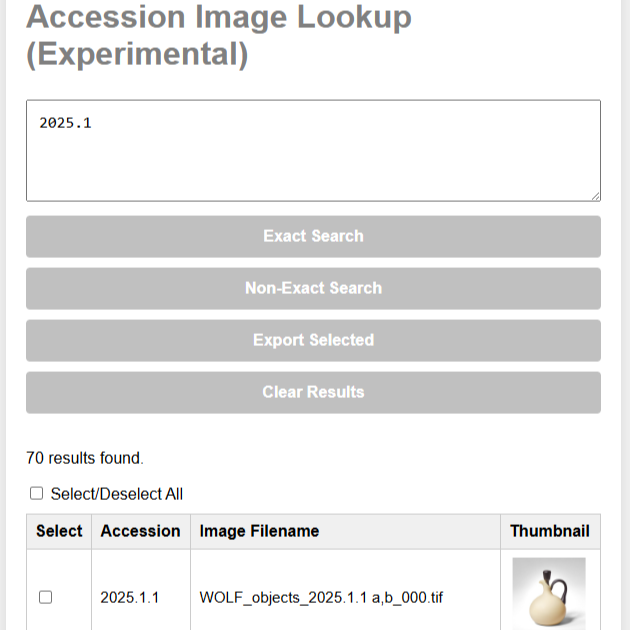Click Export Selected
Image resolution: width=630 pixels, height=630 pixels.
coord(313,341)
